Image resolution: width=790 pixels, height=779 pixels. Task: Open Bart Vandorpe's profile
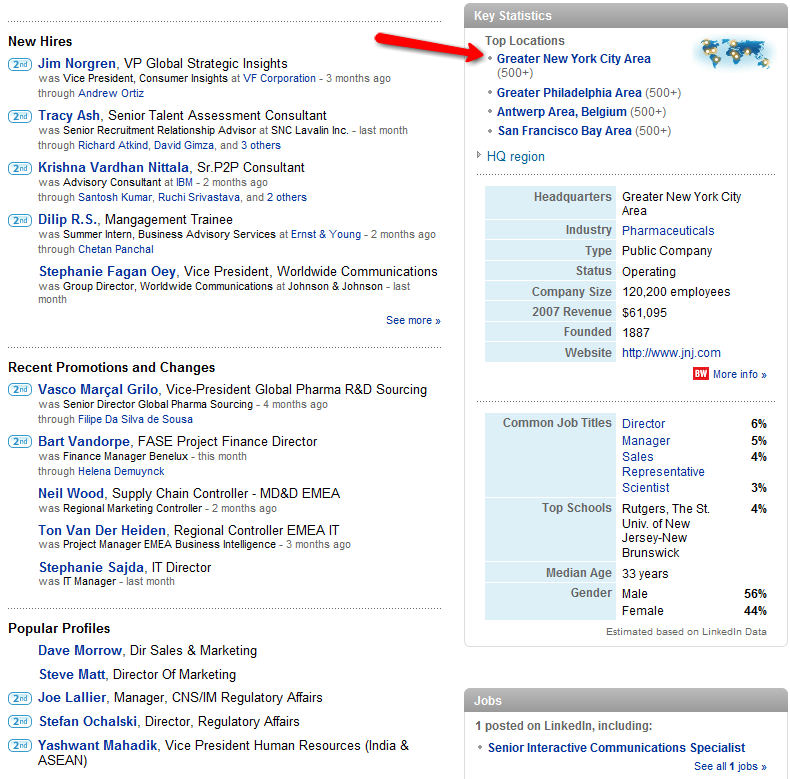click(x=84, y=441)
